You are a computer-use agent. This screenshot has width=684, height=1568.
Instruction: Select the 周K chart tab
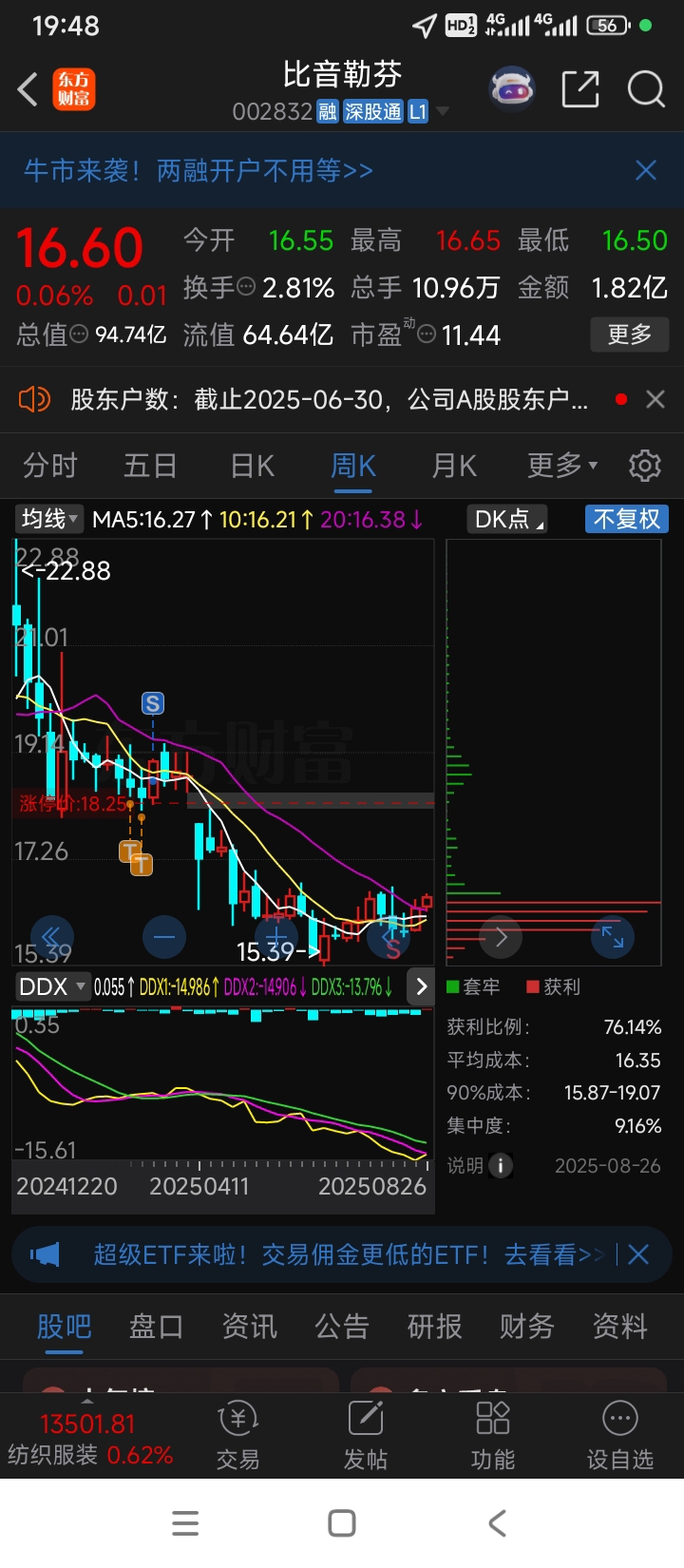pos(352,466)
